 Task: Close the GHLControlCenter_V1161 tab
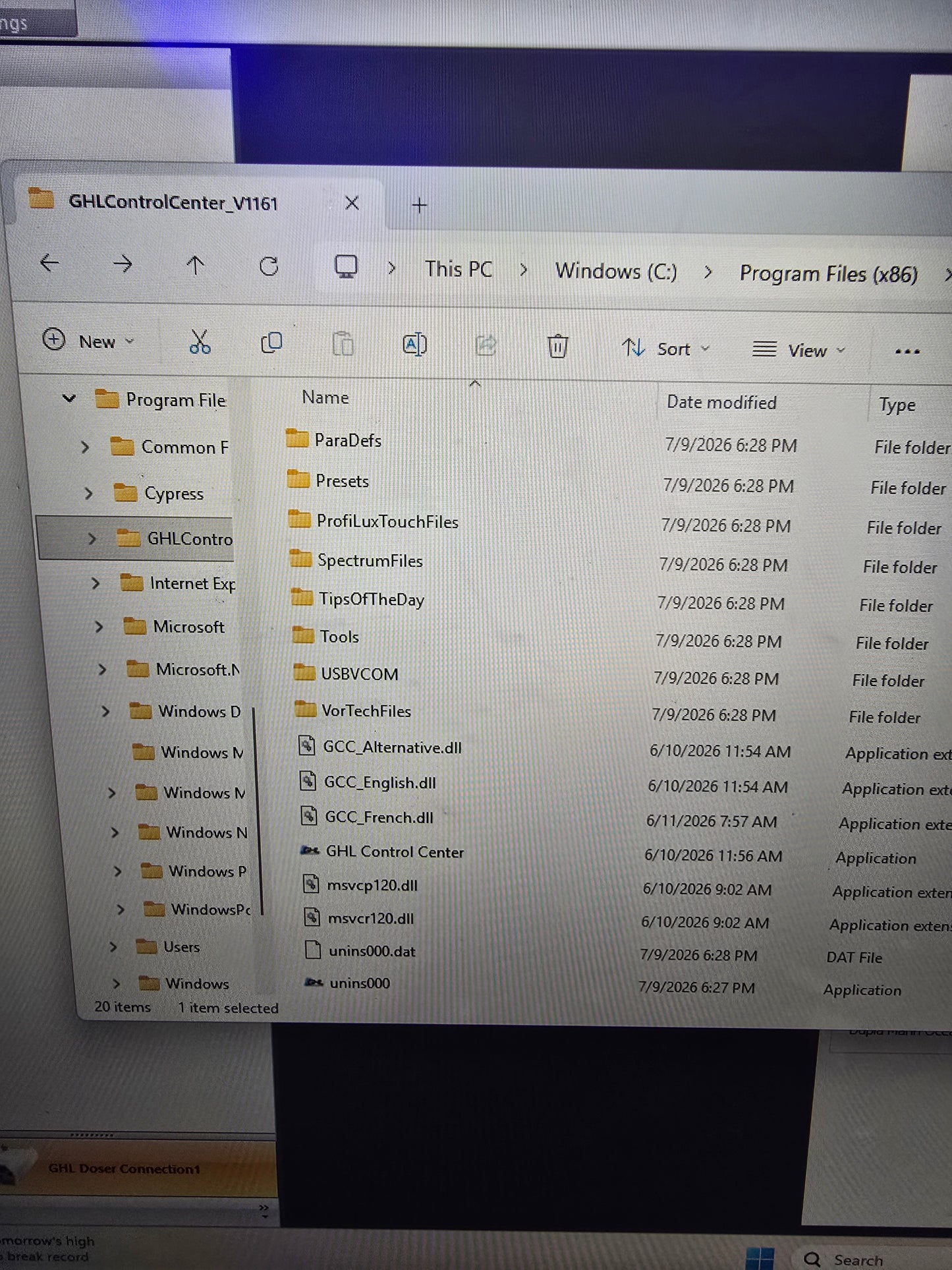click(x=352, y=203)
